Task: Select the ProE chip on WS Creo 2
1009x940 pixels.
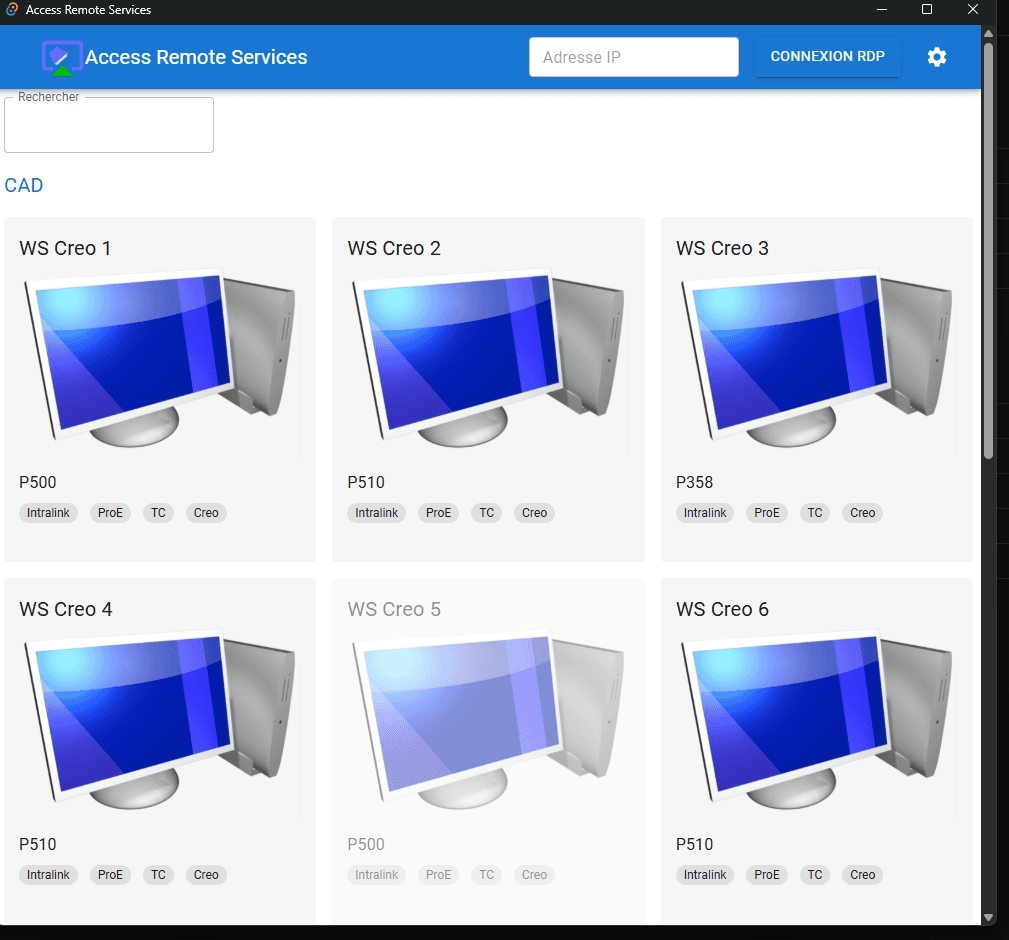Action: click(x=438, y=513)
